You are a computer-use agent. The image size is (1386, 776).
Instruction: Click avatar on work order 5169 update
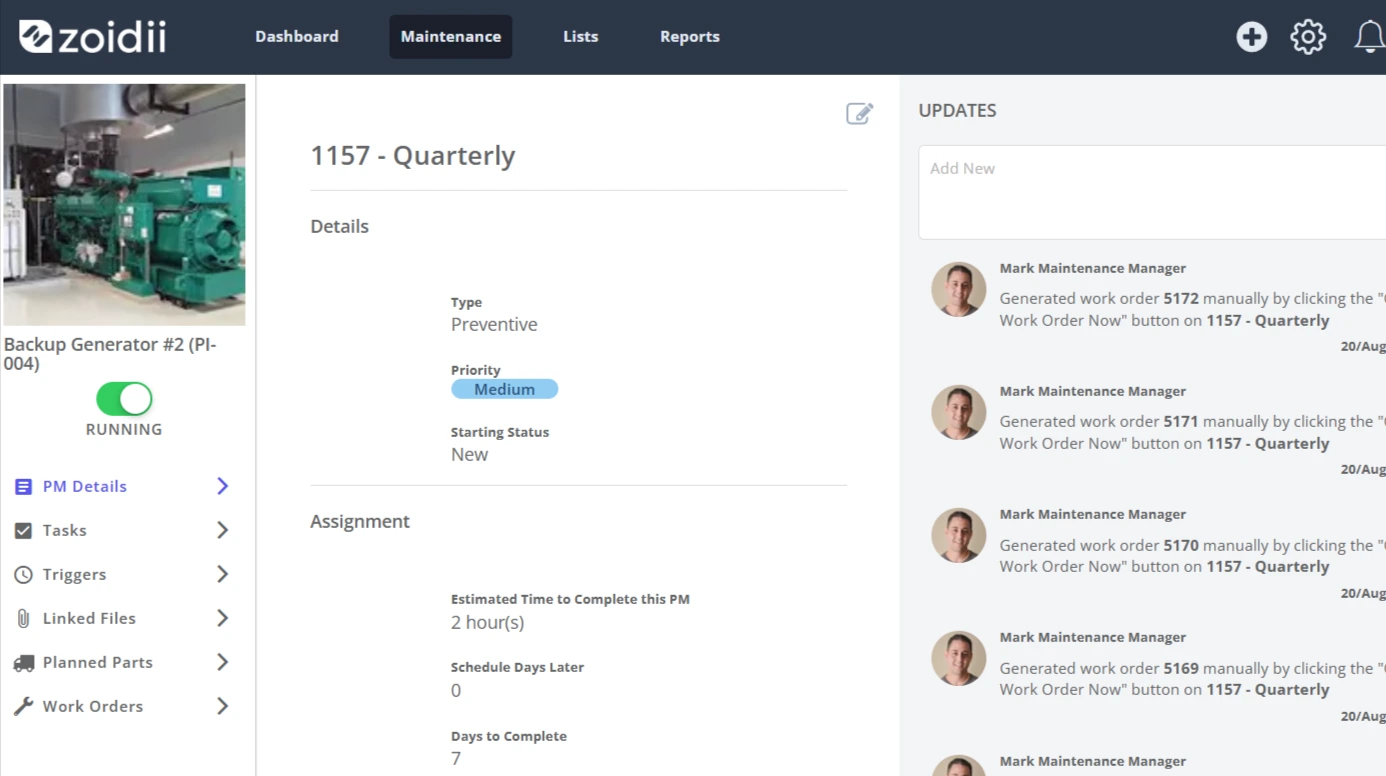pos(958,659)
